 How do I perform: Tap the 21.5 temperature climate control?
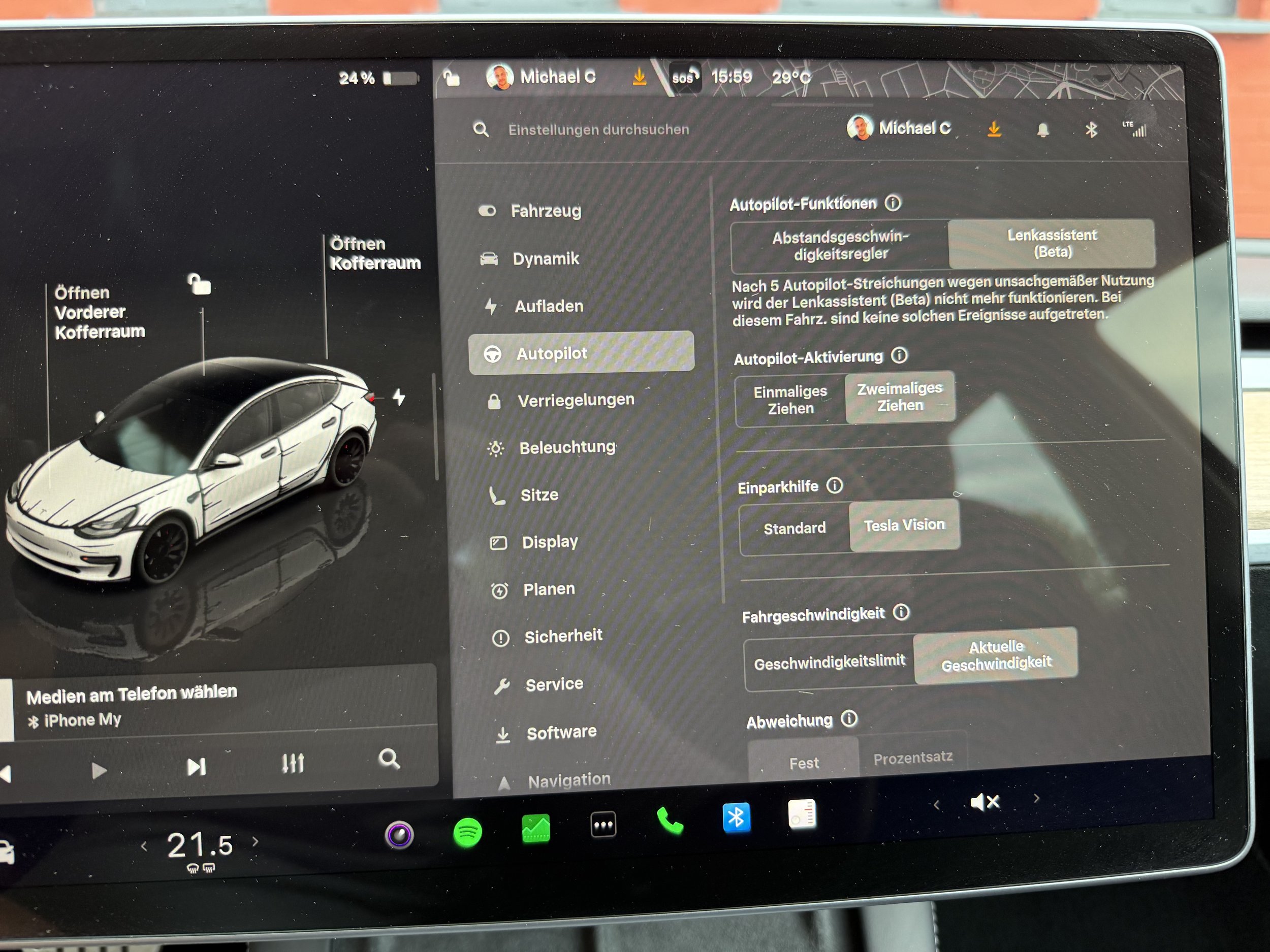click(200, 845)
